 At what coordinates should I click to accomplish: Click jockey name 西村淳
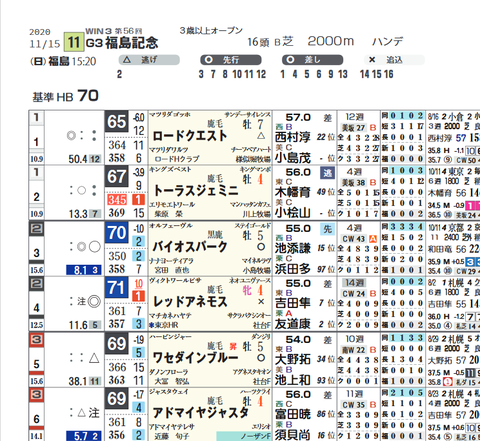292,137
